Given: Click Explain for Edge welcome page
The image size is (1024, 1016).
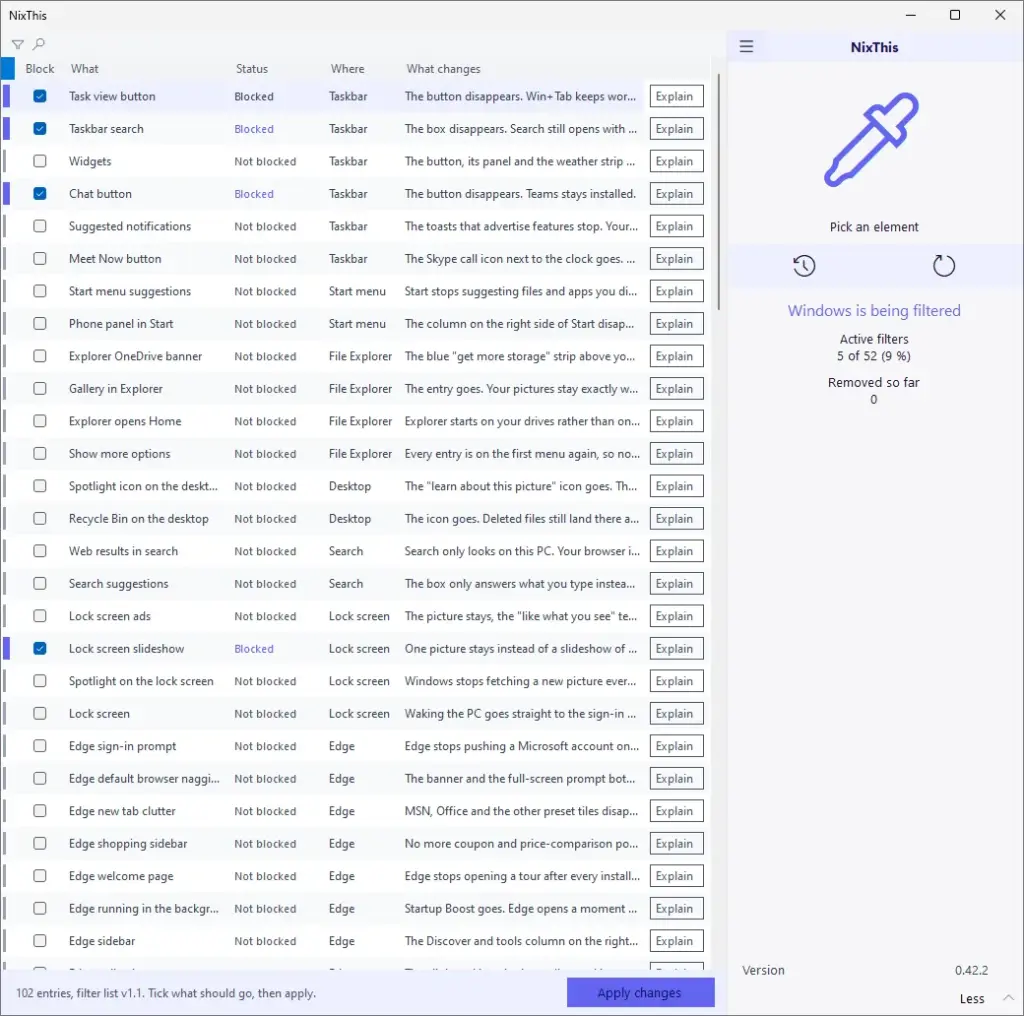Looking at the screenshot, I should [x=676, y=876].
